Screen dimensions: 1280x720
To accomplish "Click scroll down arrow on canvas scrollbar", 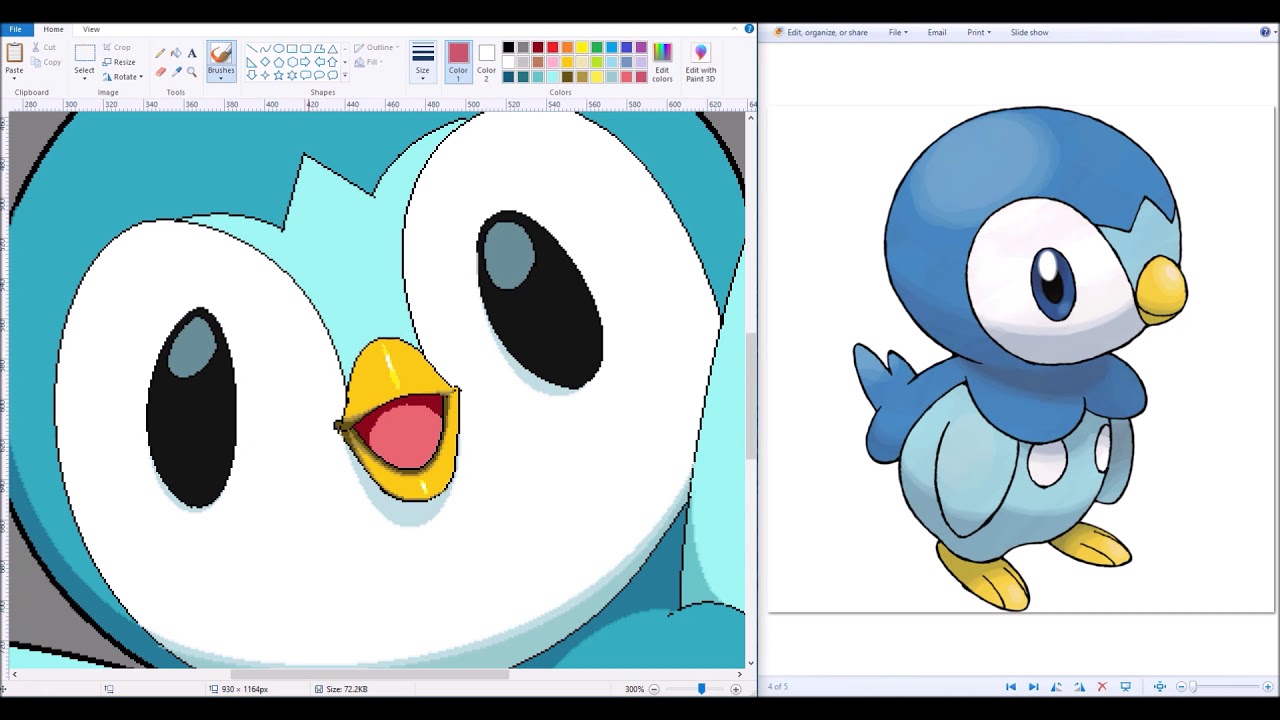I will click(x=751, y=662).
